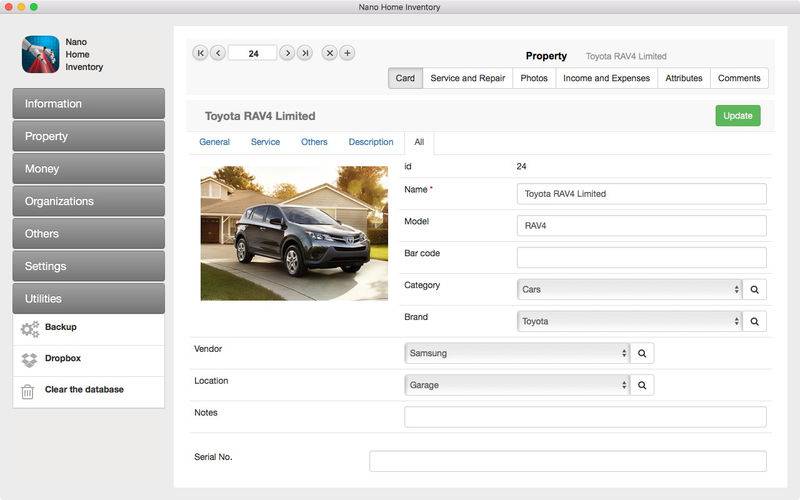The image size is (800, 500).
Task: Open the Category dropdown showing Cars
Action: [630, 289]
